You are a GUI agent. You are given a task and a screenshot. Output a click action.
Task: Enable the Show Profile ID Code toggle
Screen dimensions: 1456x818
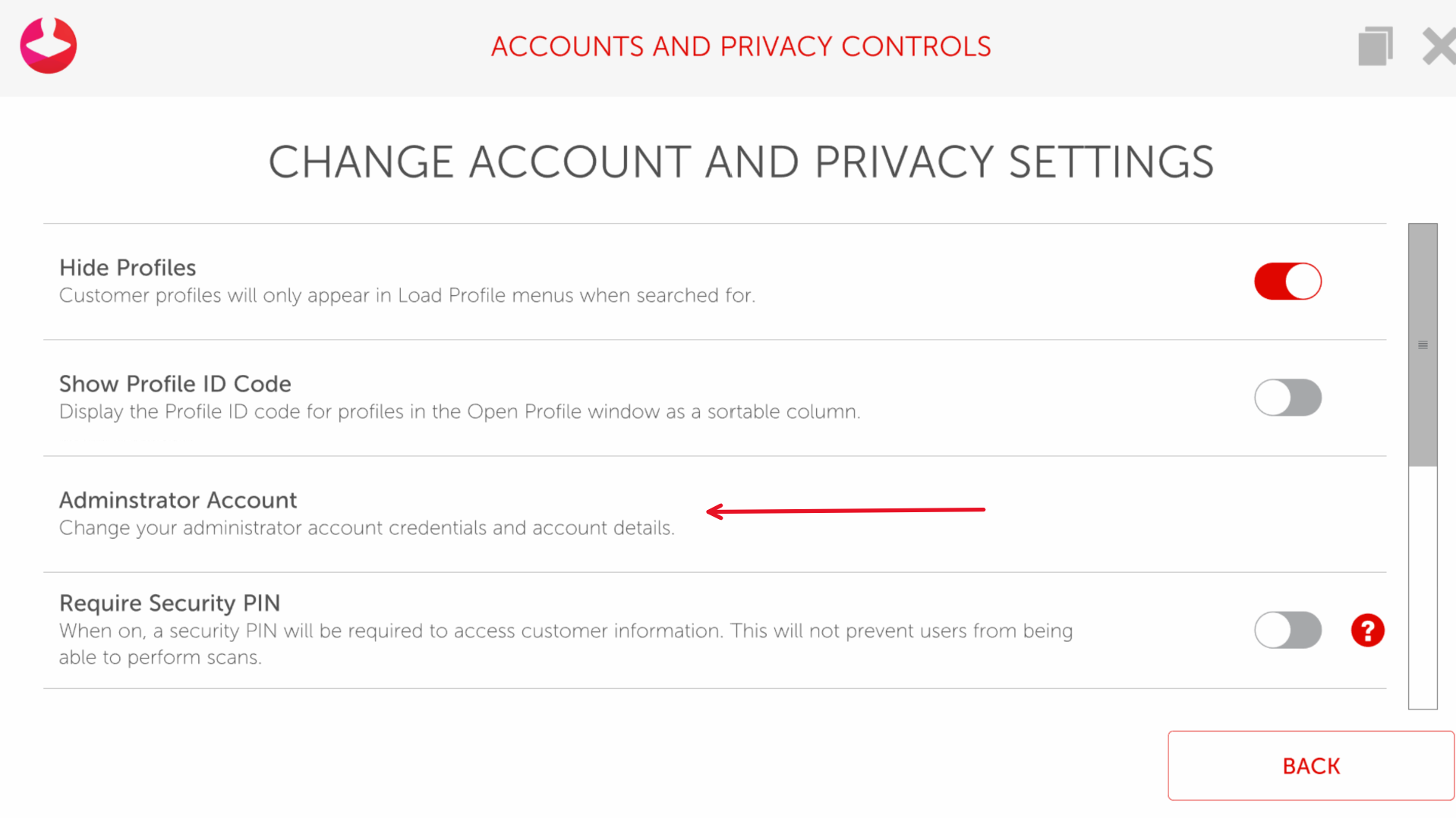(x=1287, y=398)
